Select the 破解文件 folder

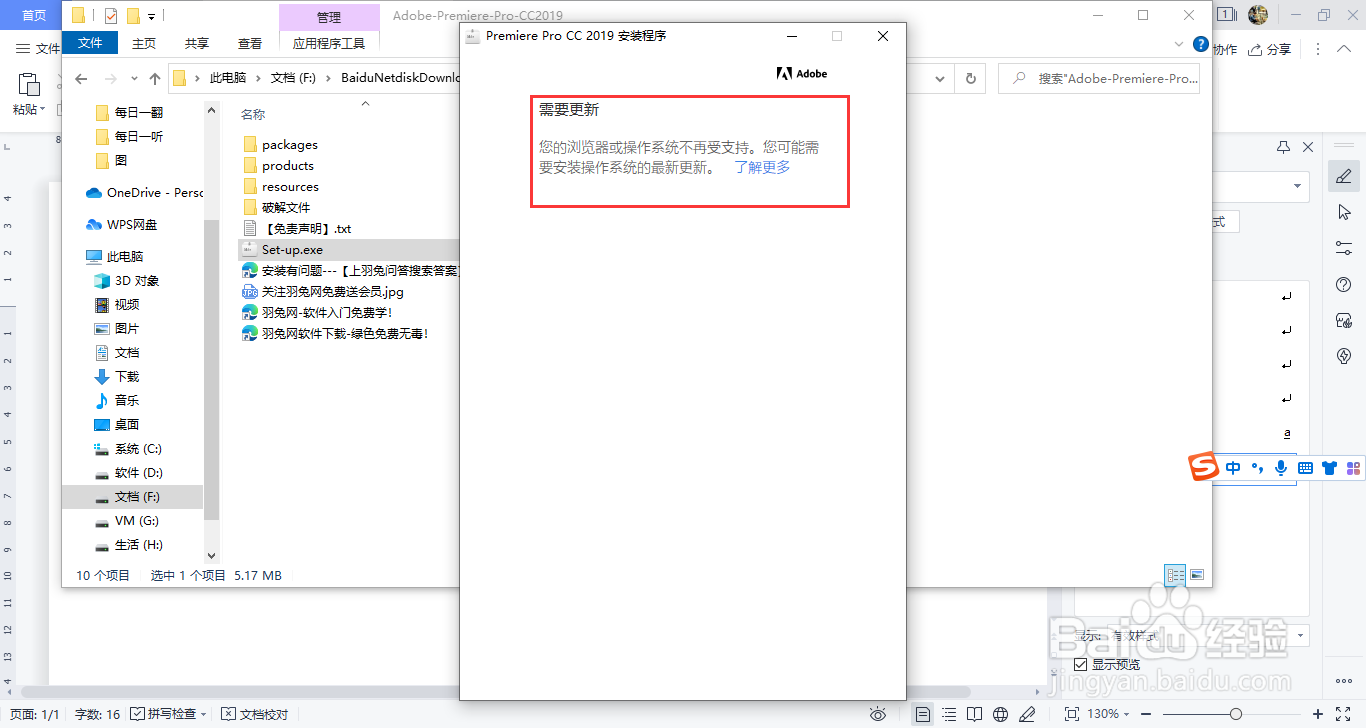(x=276, y=208)
